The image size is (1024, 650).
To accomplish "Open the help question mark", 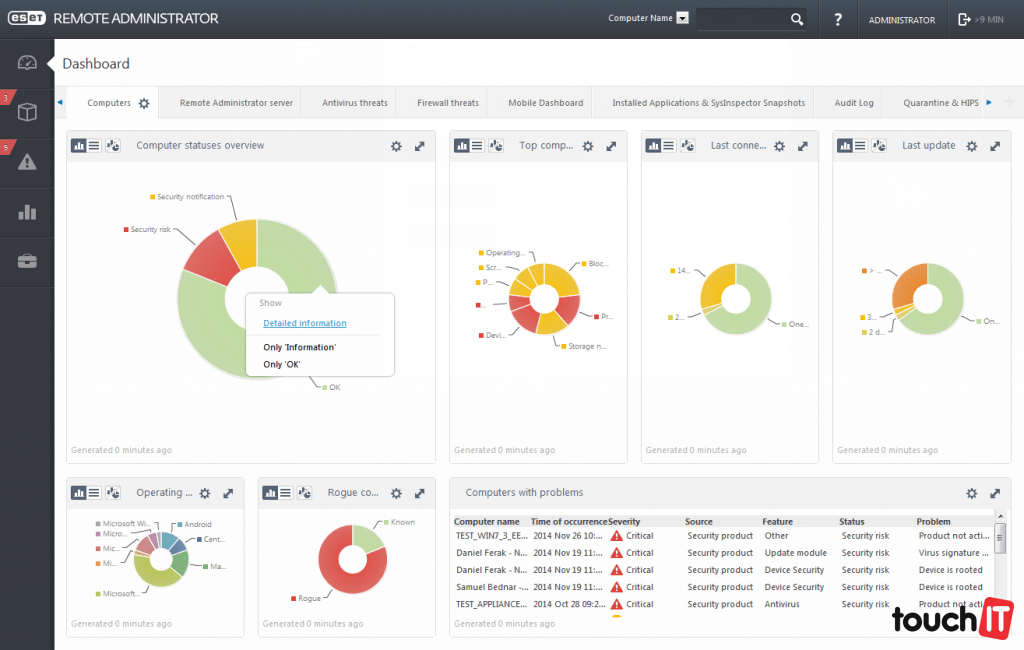I will [838, 20].
